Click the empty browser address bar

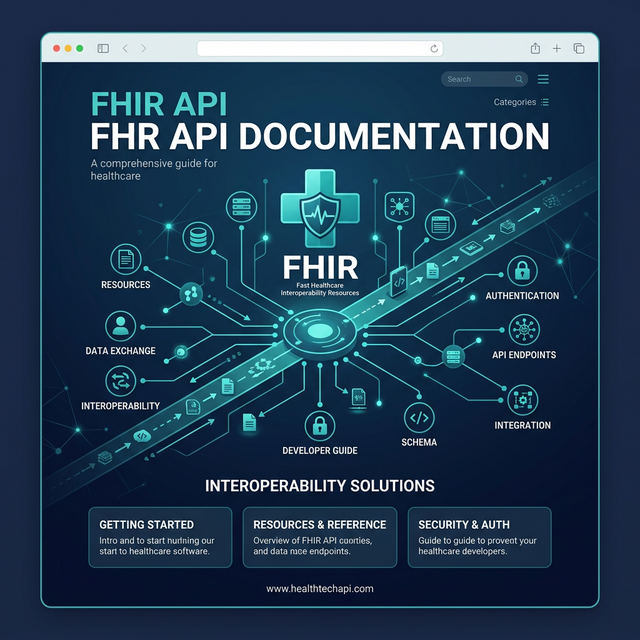coord(320,49)
